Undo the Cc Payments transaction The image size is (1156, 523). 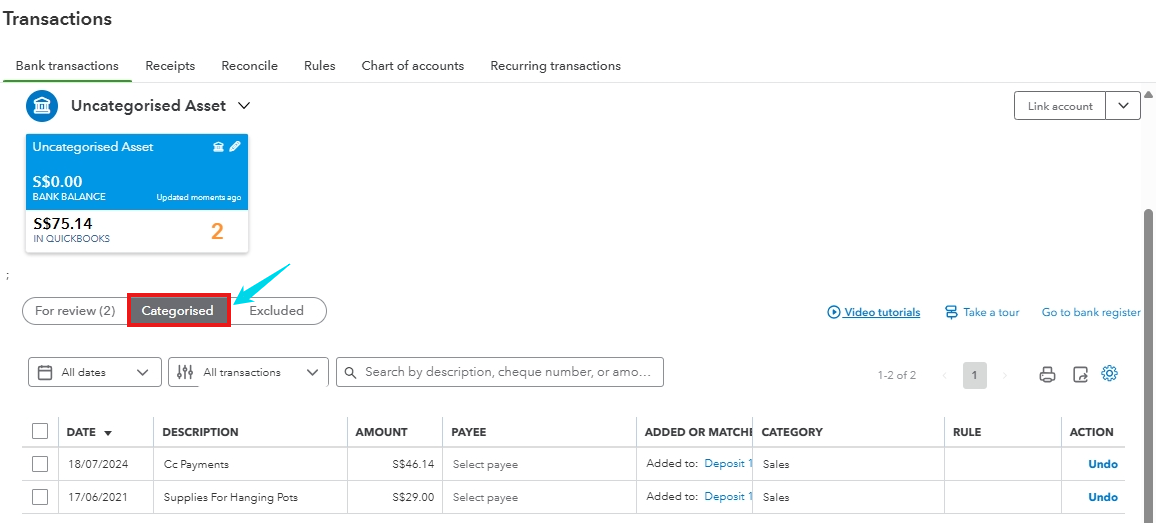[x=1103, y=464]
